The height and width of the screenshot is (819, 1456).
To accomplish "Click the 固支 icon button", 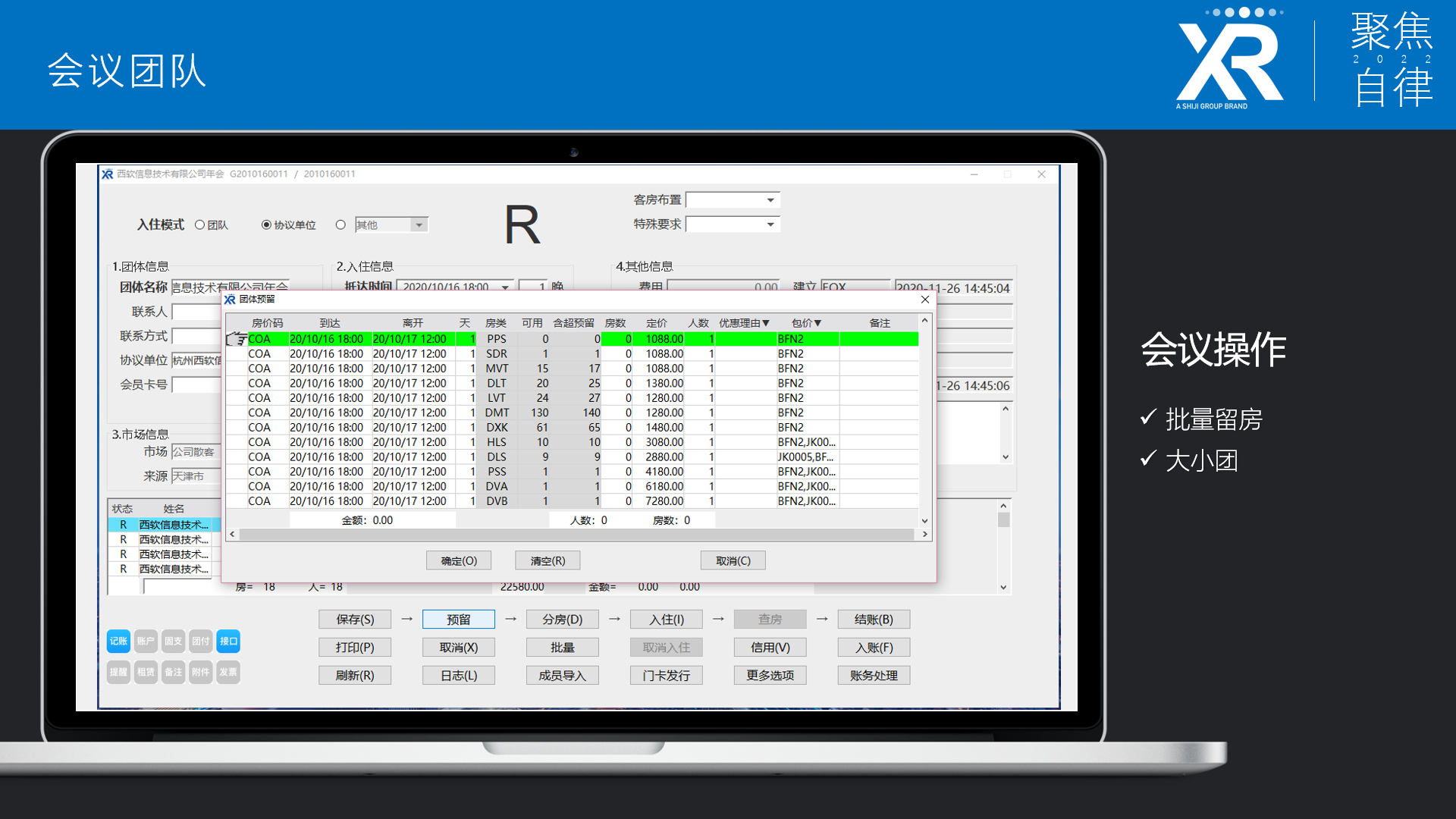I will coord(174,642).
